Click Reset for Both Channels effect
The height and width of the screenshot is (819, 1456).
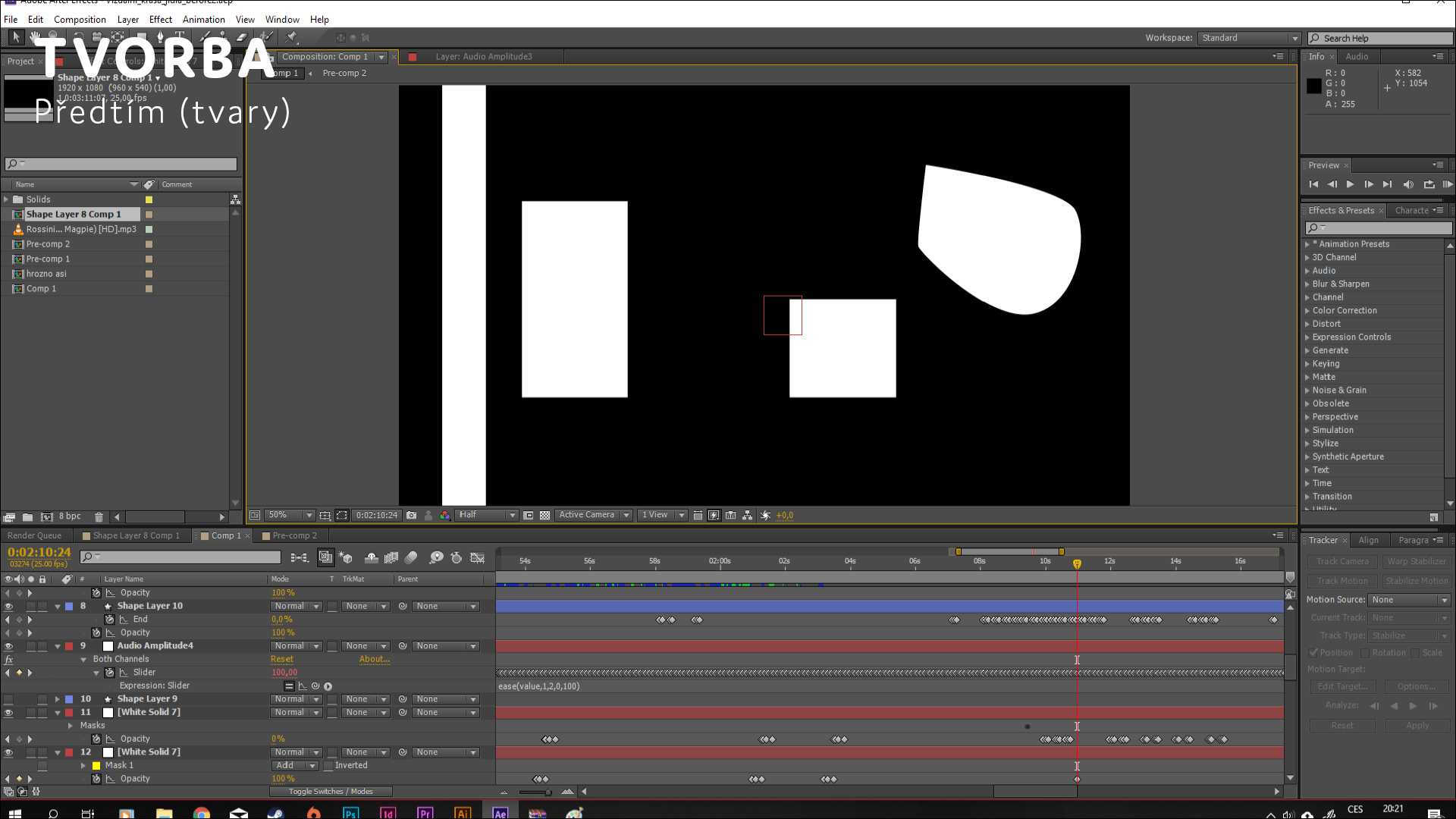(x=282, y=660)
